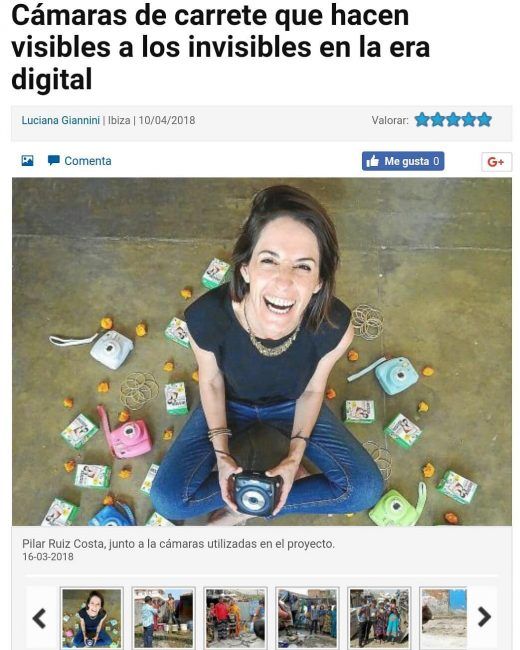Select fourth gallery thumbnail

pos(307,618)
